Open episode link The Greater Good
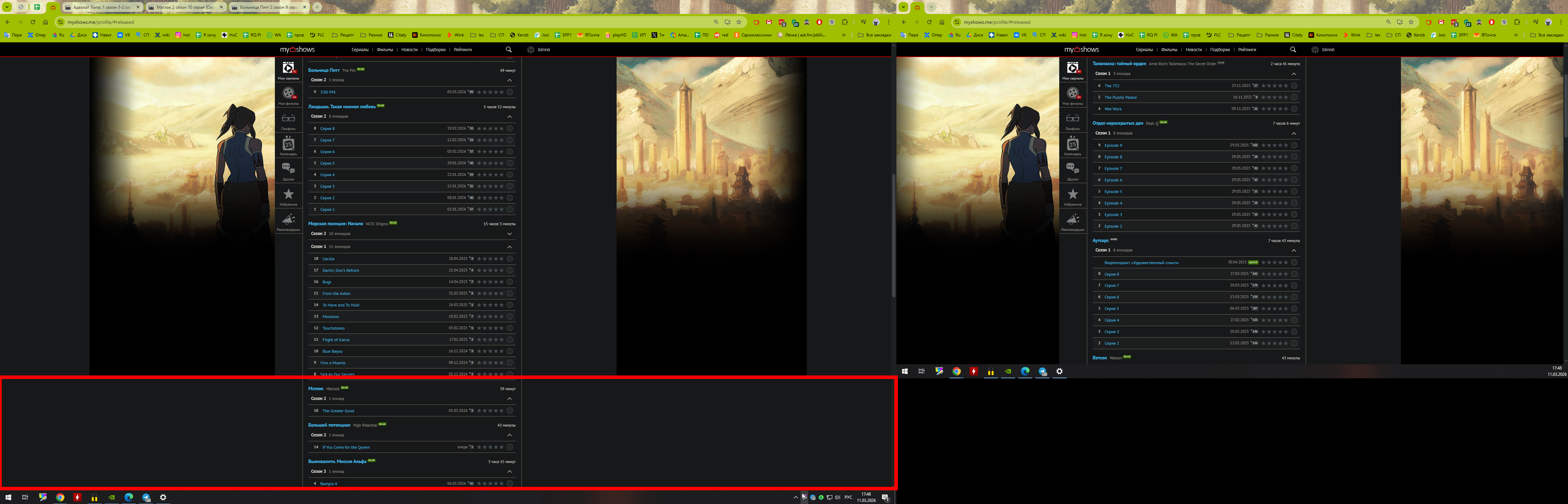Viewport: 1568px width, 504px height. (x=338, y=411)
